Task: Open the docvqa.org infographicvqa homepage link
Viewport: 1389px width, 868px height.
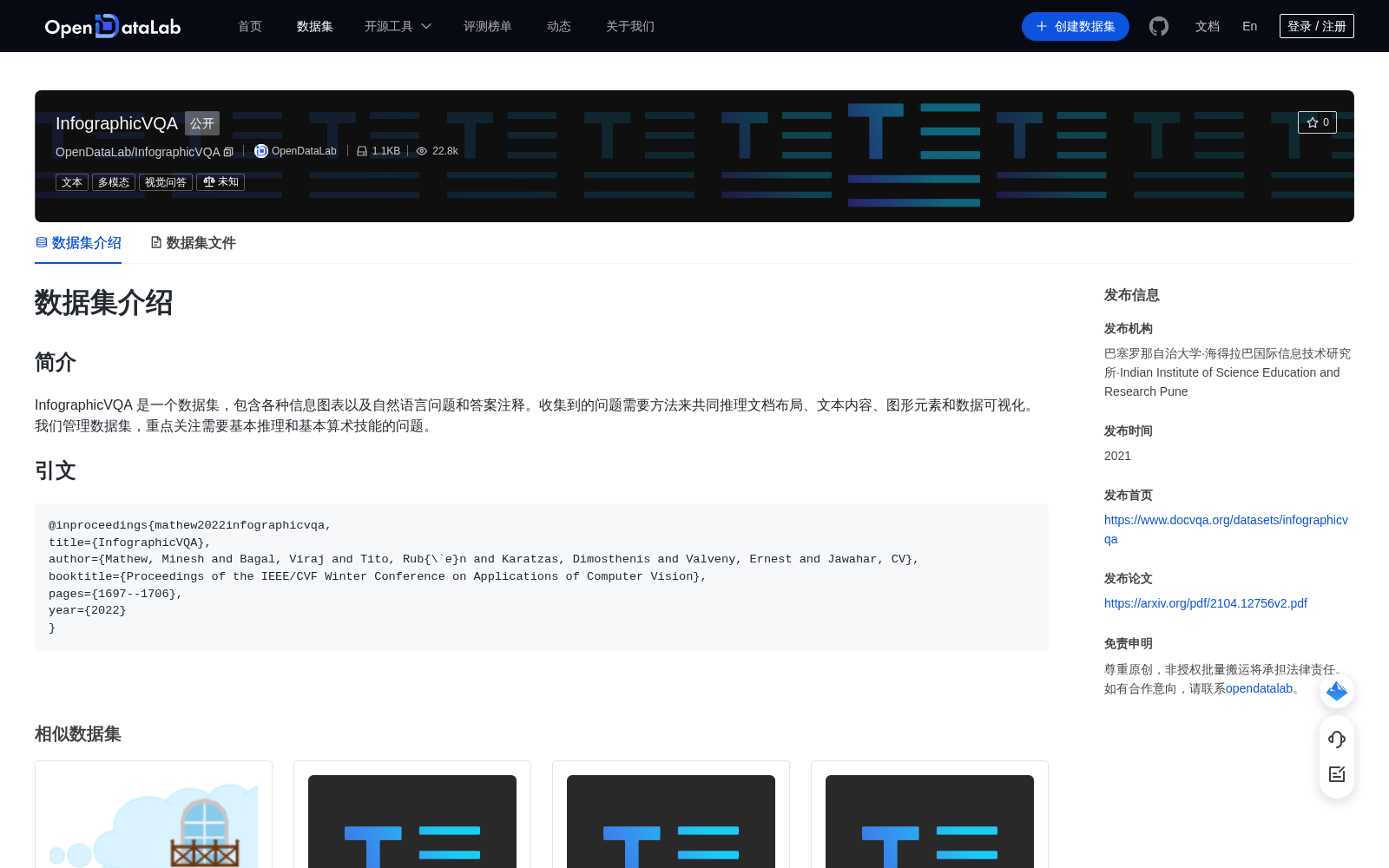Action: 1226,529
